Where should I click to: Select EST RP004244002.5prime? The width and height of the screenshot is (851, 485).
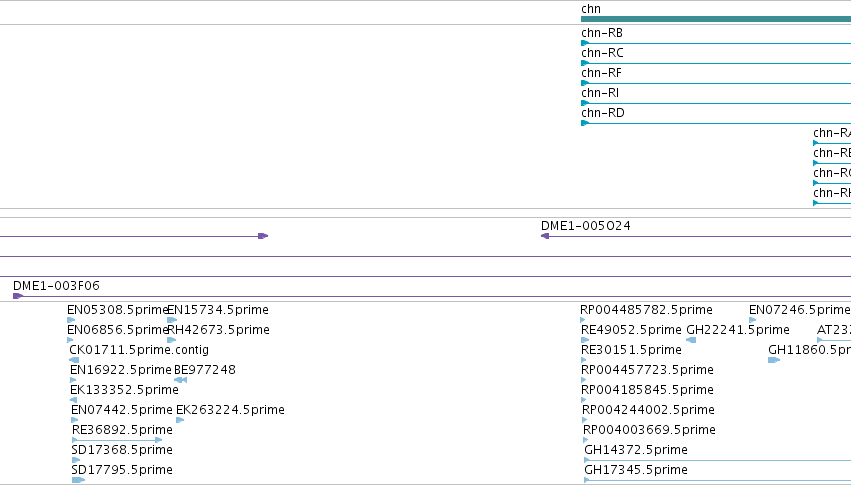[648, 410]
